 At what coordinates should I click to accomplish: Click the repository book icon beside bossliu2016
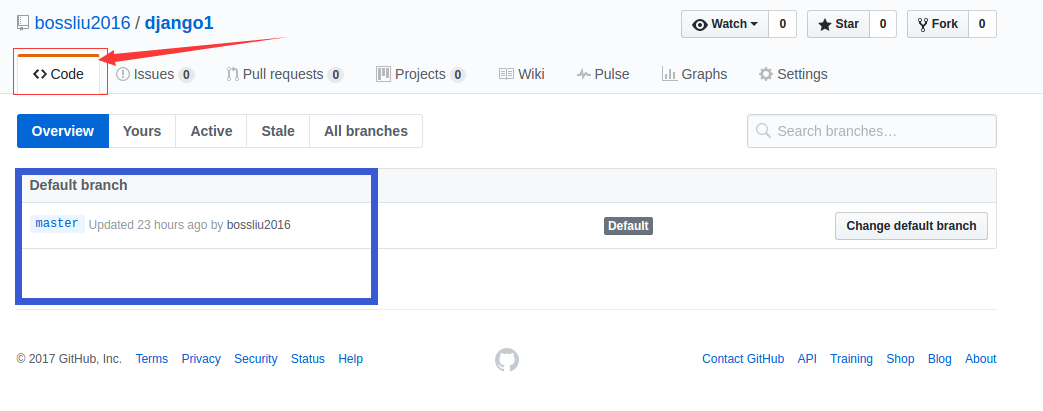point(23,23)
